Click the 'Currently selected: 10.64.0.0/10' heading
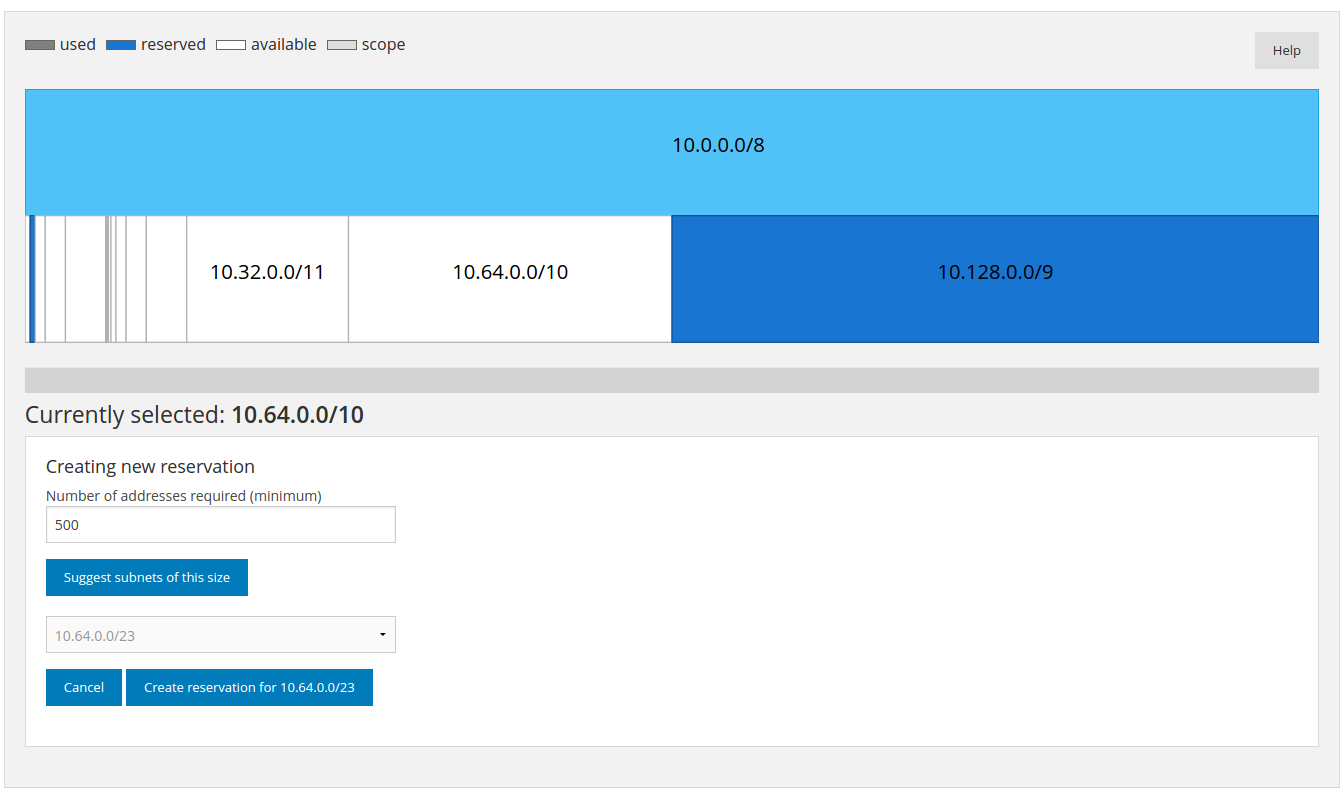This screenshot has width=1344, height=790. tap(194, 415)
